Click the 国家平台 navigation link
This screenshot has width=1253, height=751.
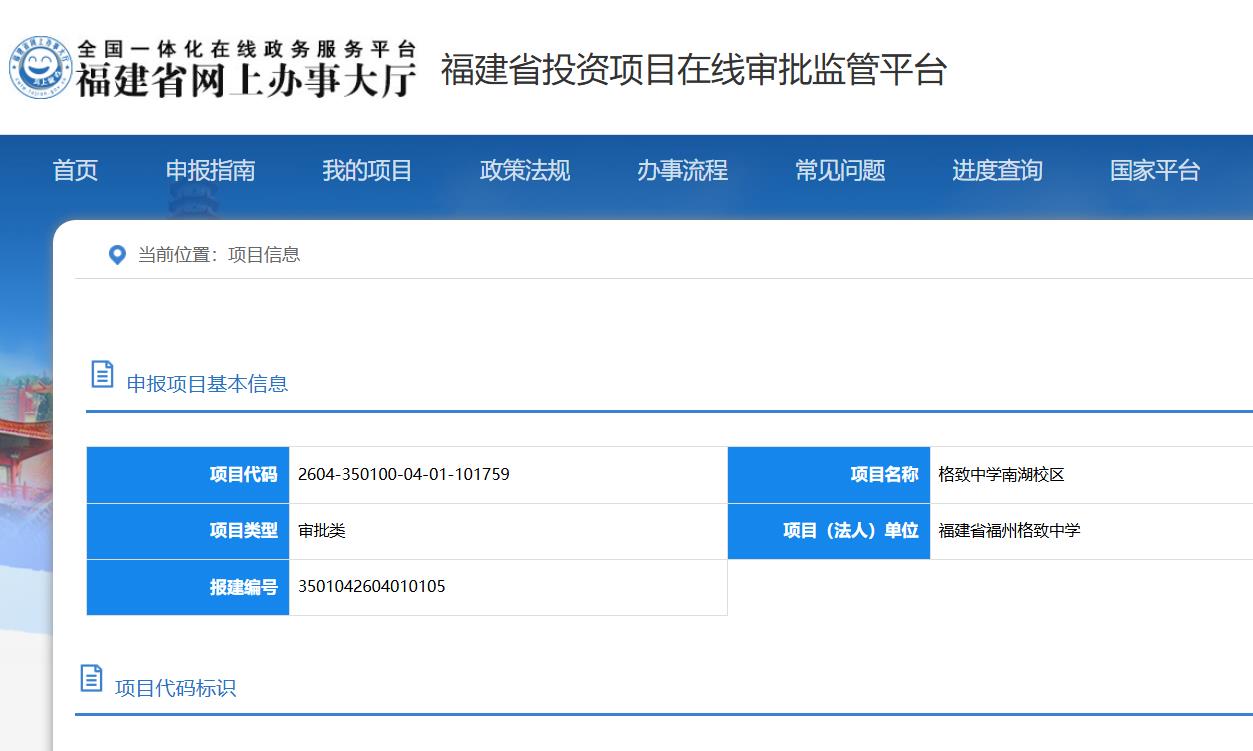pos(1155,171)
